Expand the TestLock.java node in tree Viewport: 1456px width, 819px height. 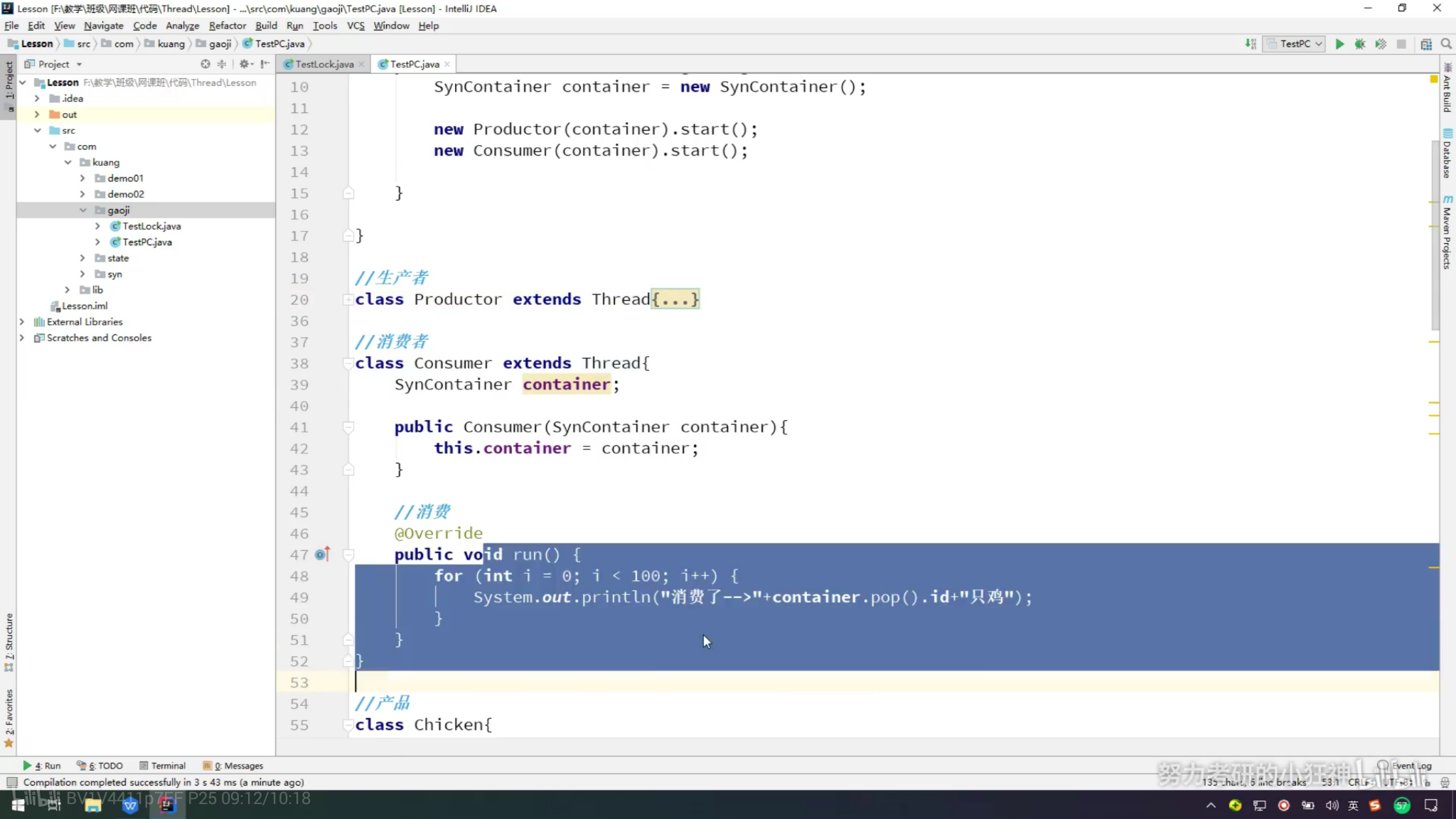click(x=97, y=226)
